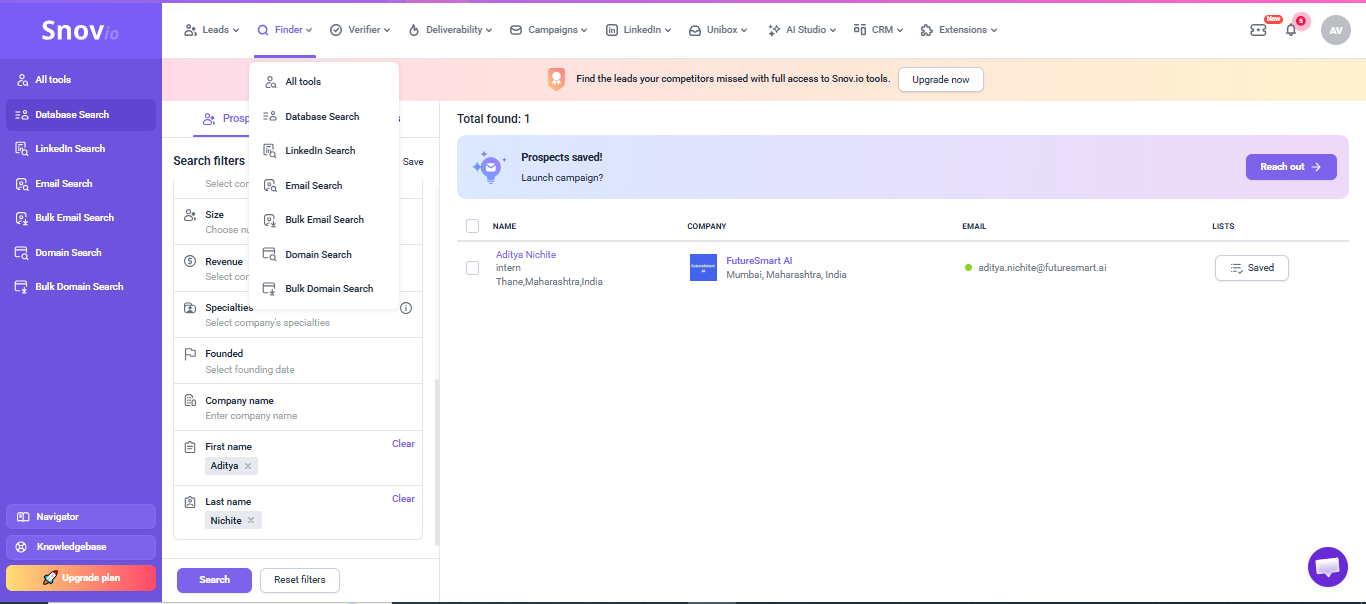Remove the Nichite last name tag
The height and width of the screenshot is (604, 1366).
click(251, 520)
